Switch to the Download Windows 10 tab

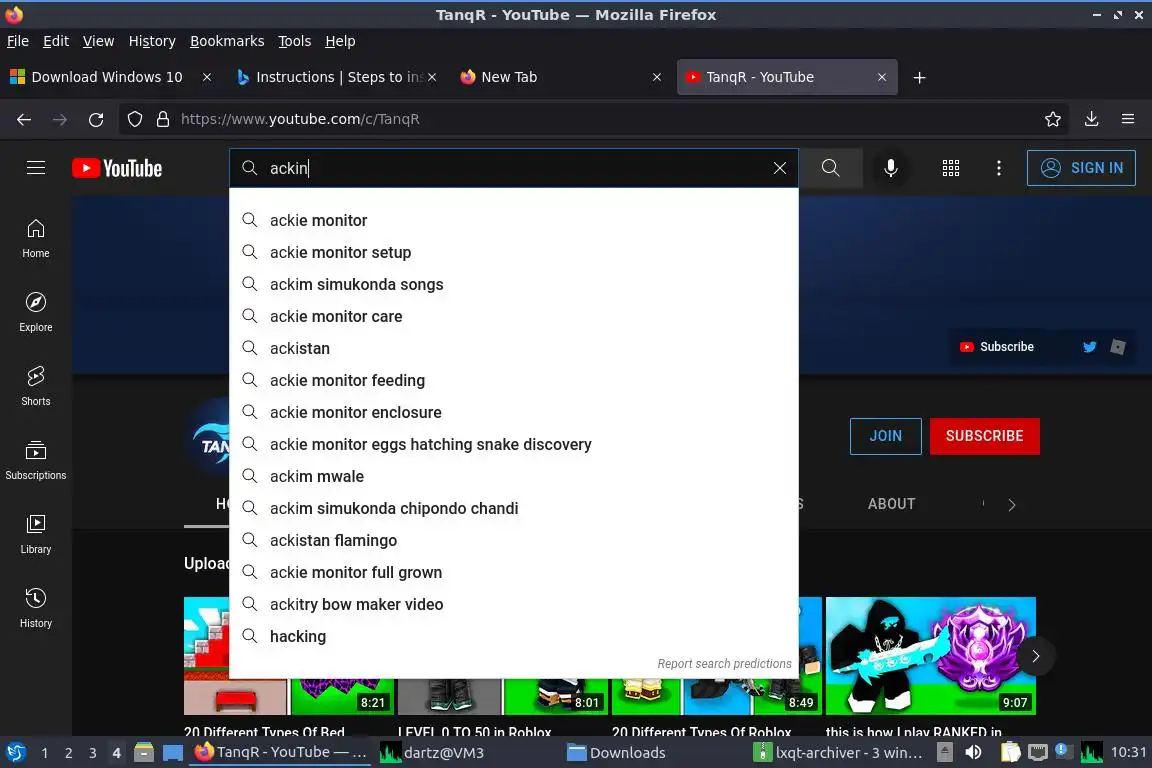point(107,77)
